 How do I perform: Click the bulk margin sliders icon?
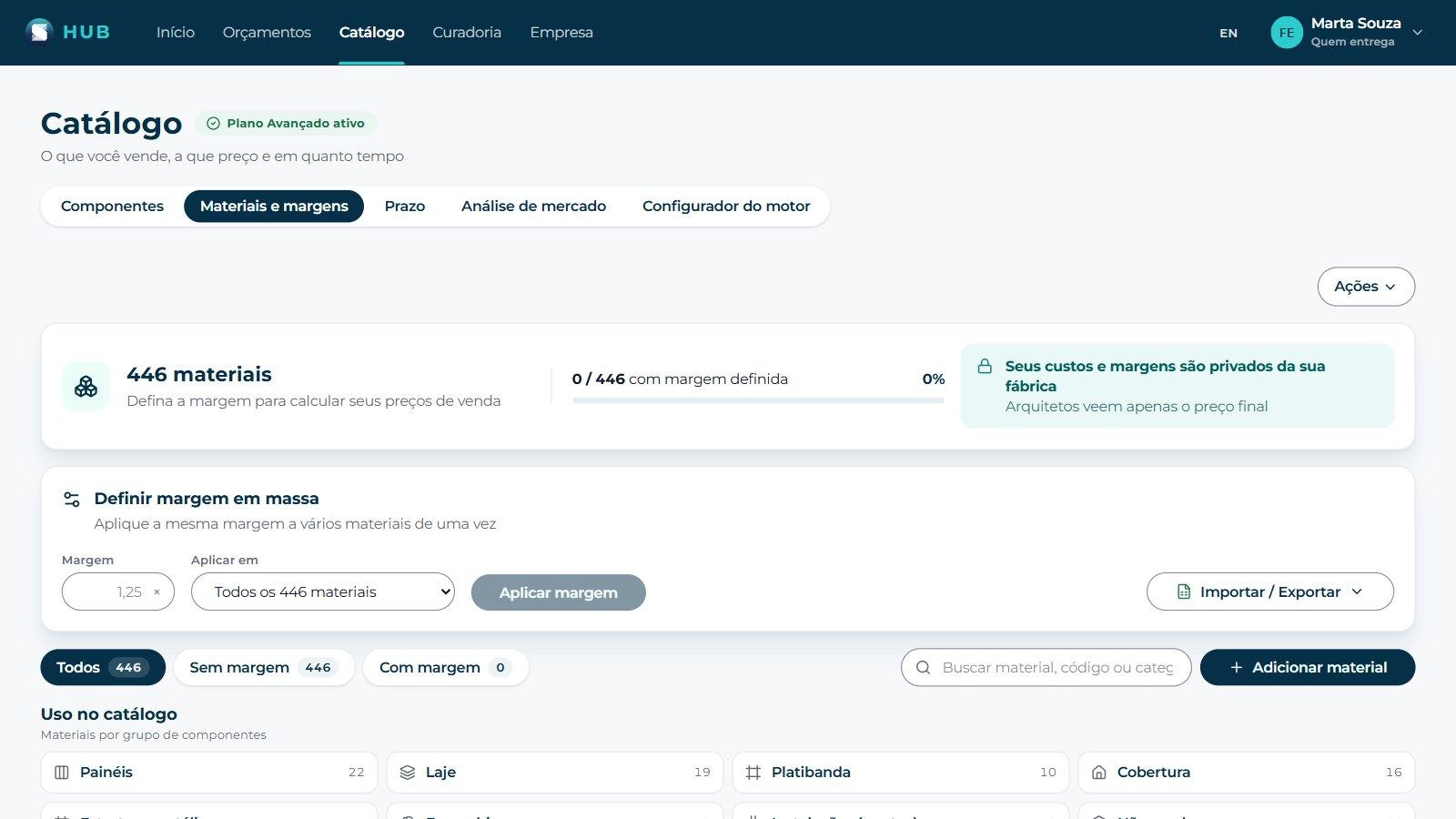pyautogui.click(x=72, y=499)
